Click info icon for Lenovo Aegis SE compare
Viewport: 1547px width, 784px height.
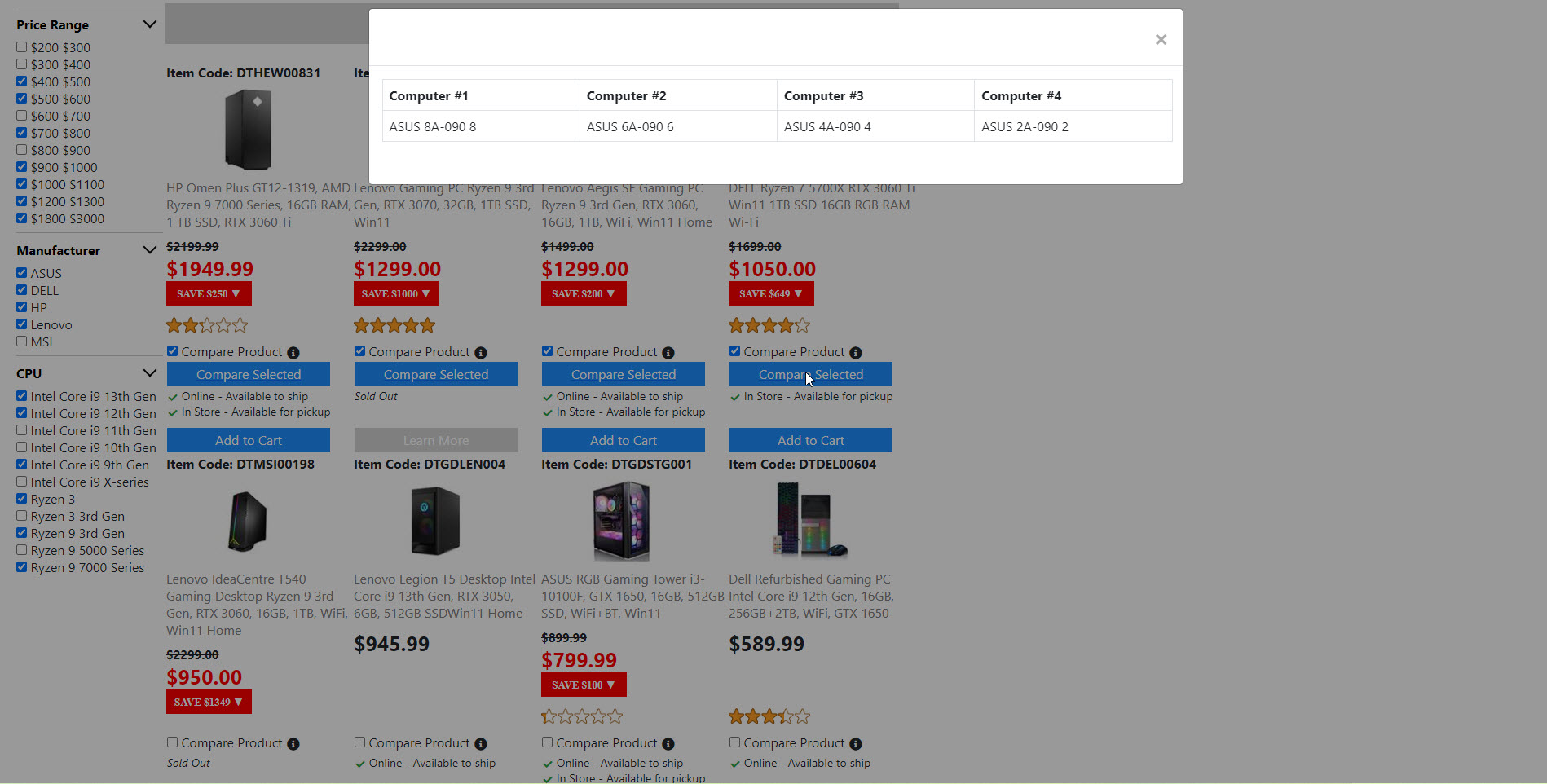668,353
